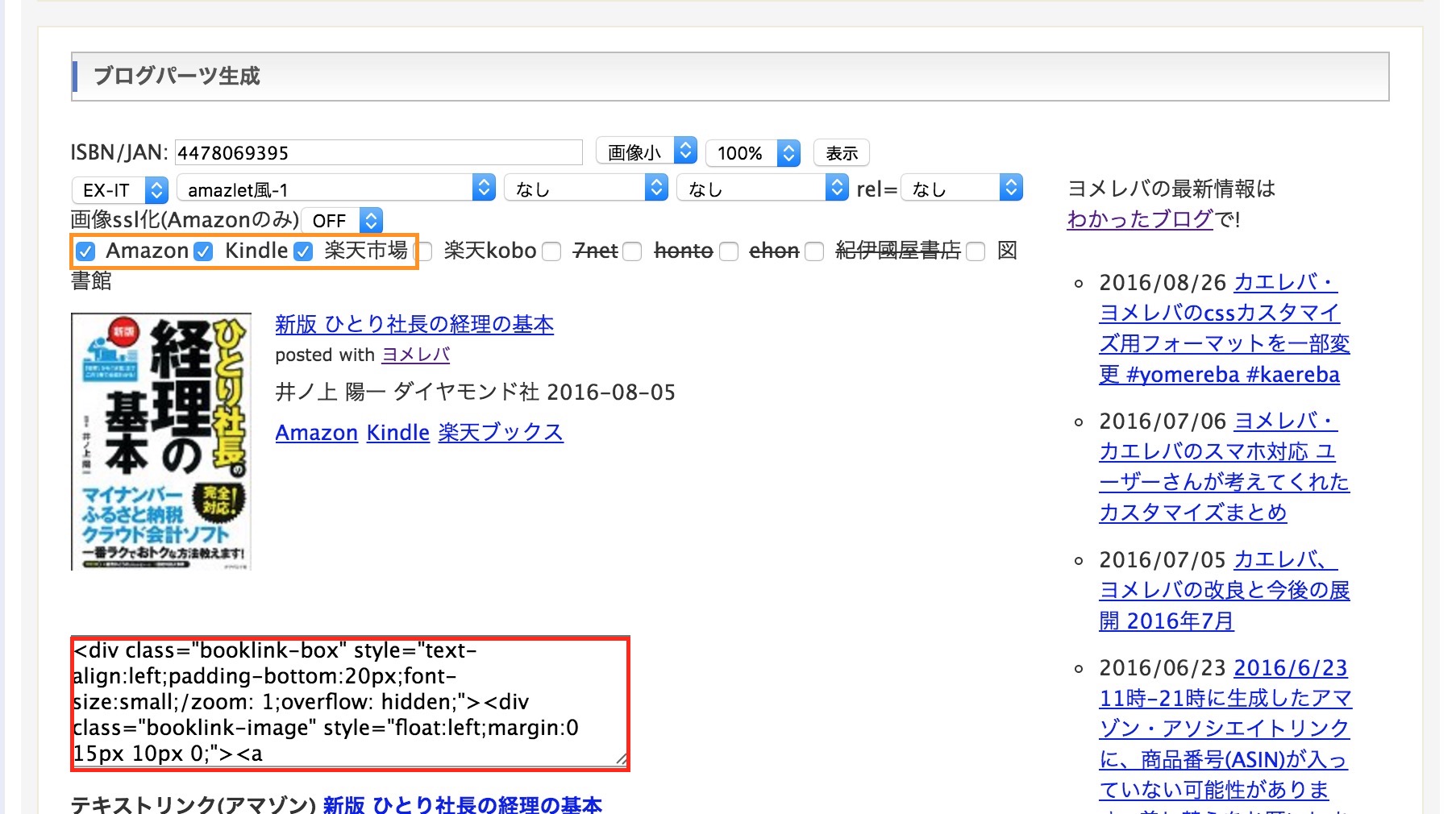Screen dimensions: 1456x814
Task: Open the 2016/06/23 アソシエイトリンク news link
Action: tap(1225, 733)
